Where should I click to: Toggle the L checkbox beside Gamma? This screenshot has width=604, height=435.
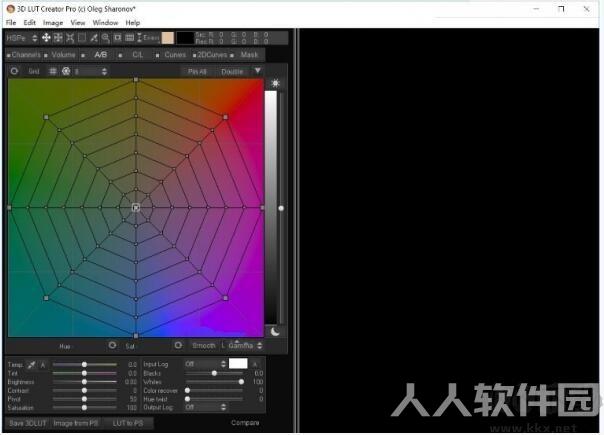pyautogui.click(x=223, y=345)
